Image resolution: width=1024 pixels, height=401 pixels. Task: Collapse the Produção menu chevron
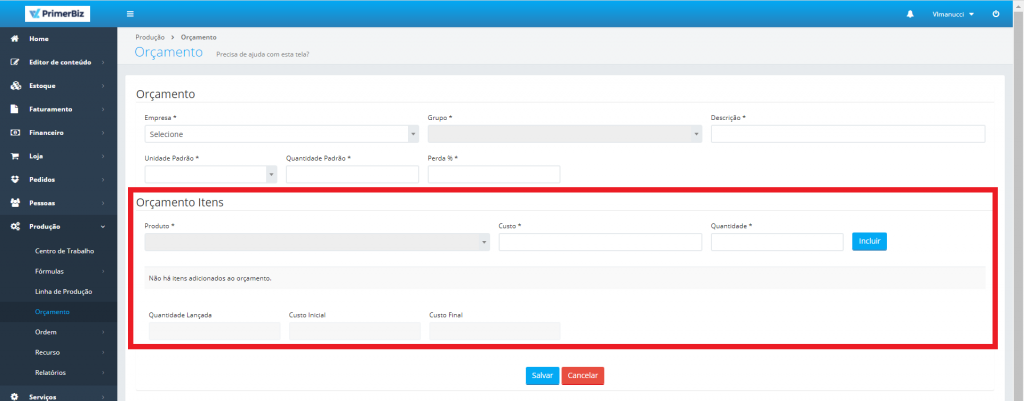tap(103, 227)
